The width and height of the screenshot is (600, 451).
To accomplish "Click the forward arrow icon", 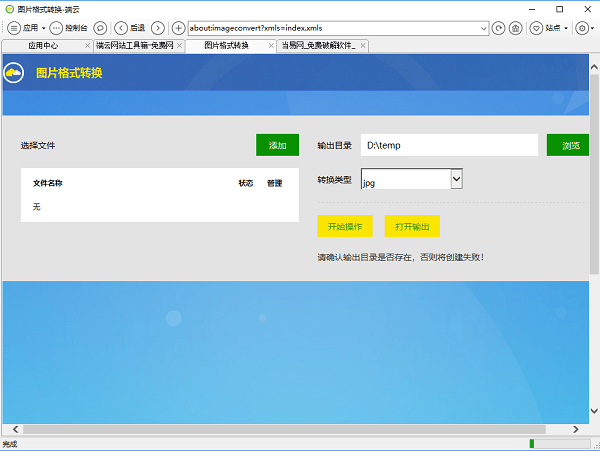I will 157,28.
